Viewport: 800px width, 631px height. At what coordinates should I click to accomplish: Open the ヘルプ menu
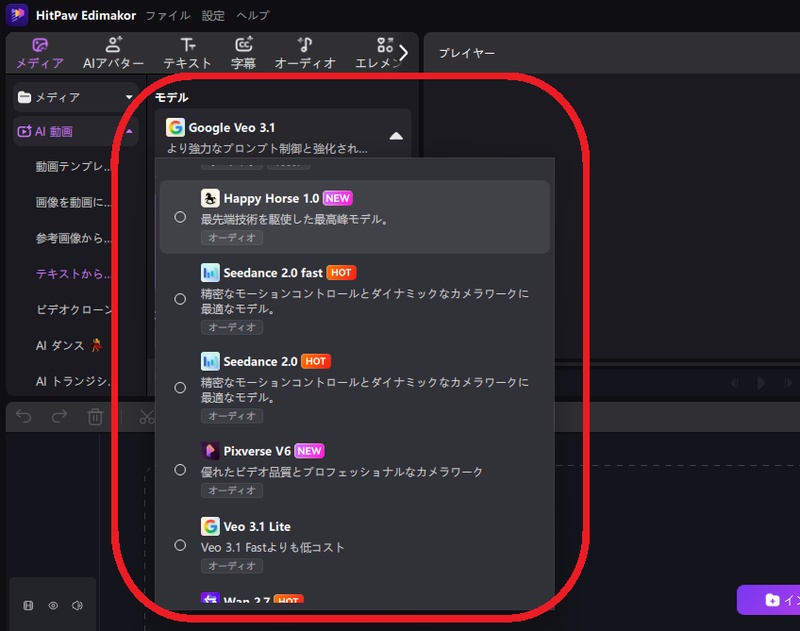[x=253, y=16]
